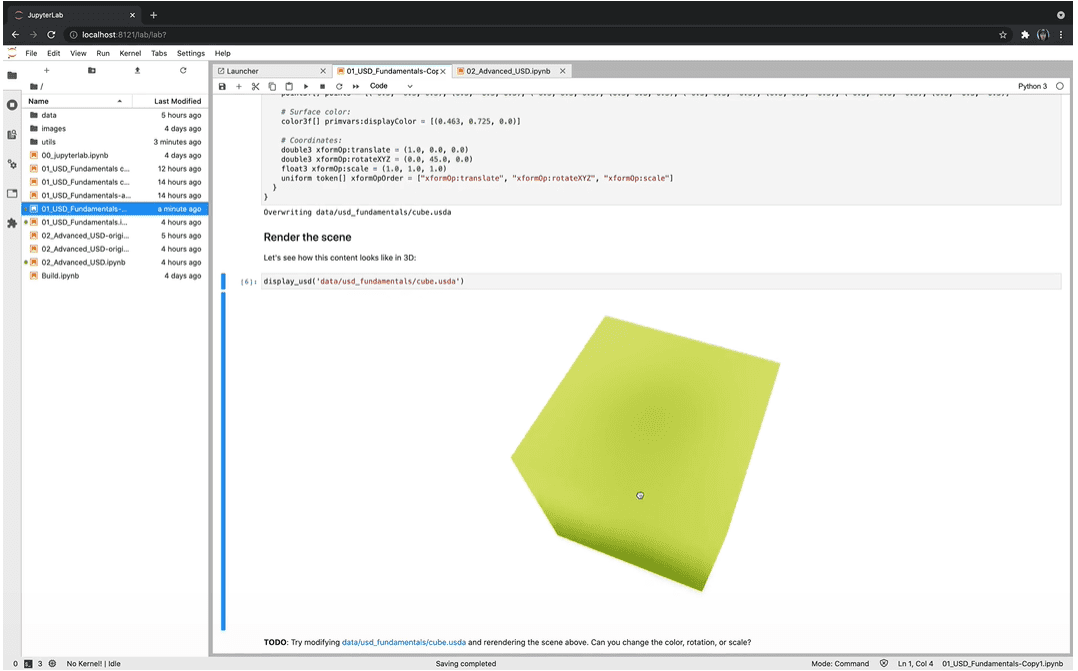Screen dimensions: 1078x671
Task: Open the Running Terminals and Kernels sidebar
Action: pos(12,105)
